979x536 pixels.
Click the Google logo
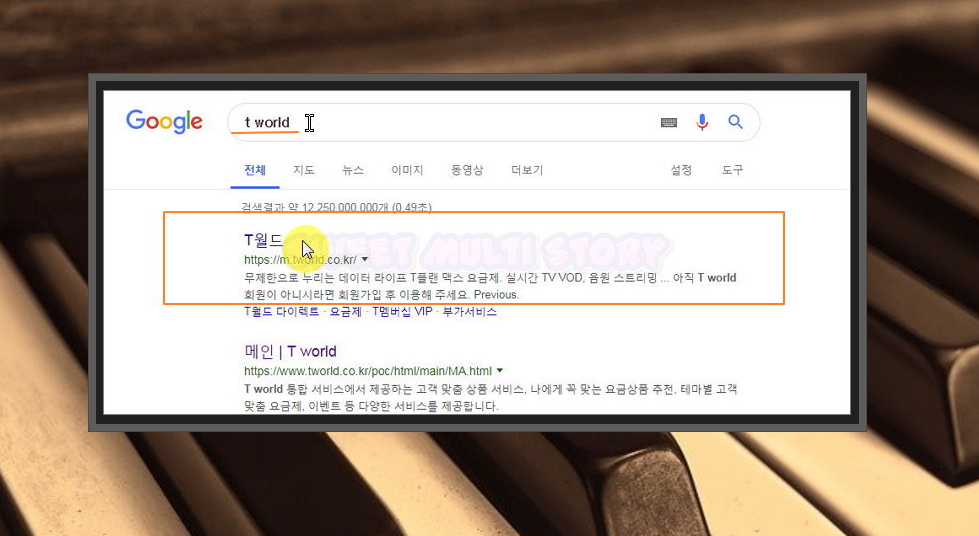coord(164,121)
